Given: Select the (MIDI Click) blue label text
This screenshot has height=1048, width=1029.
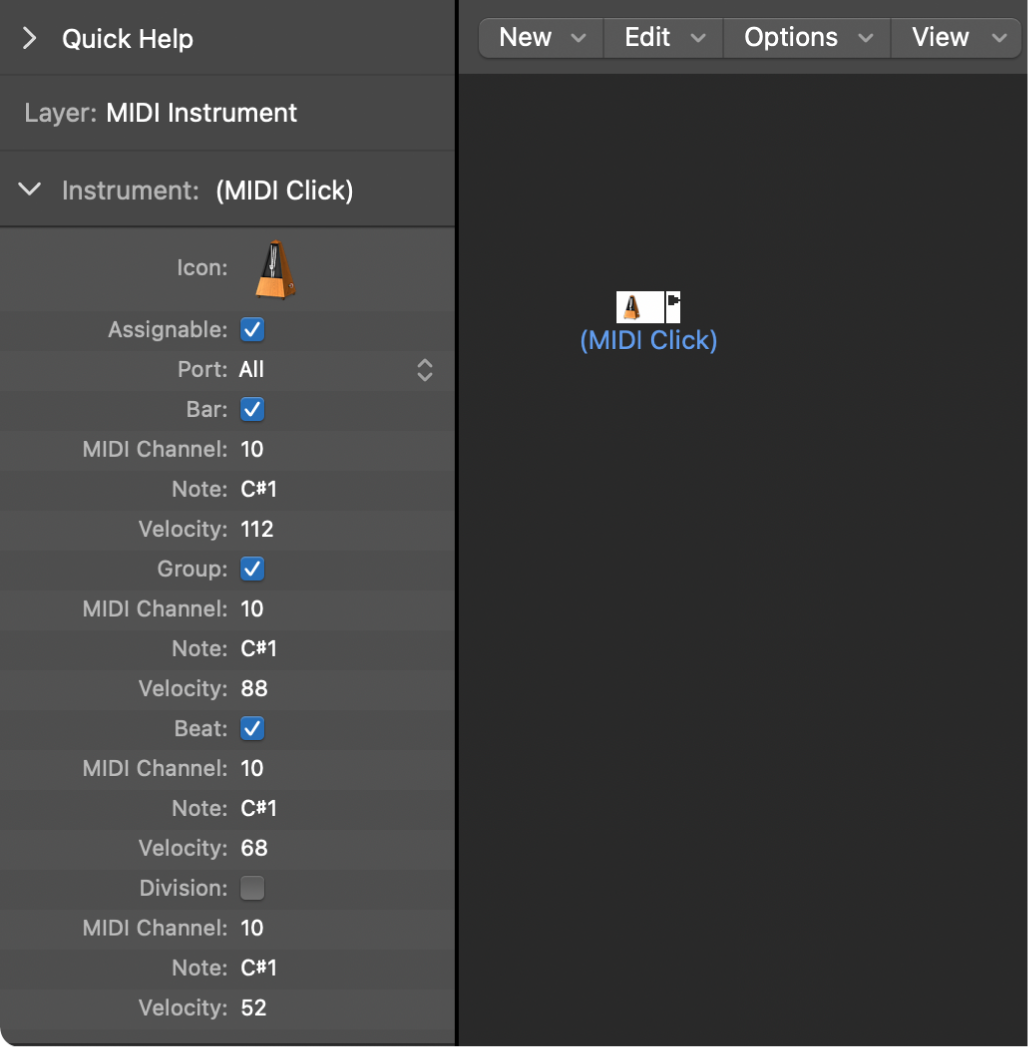Looking at the screenshot, I should 647,340.
